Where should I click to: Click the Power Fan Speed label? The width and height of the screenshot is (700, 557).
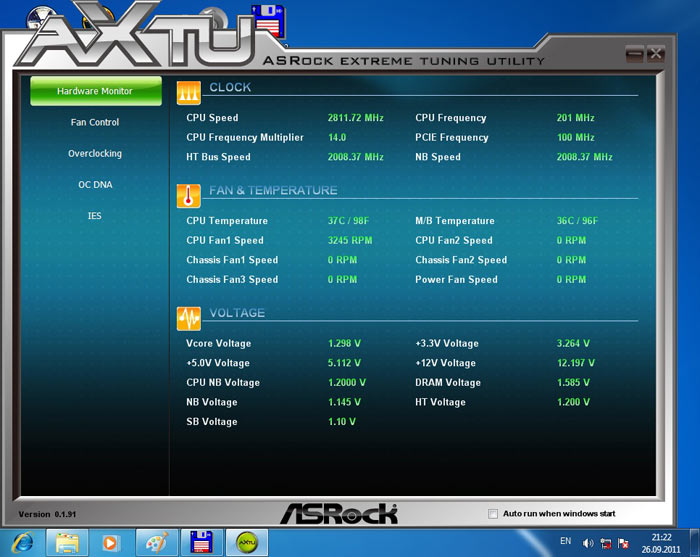coord(456,280)
